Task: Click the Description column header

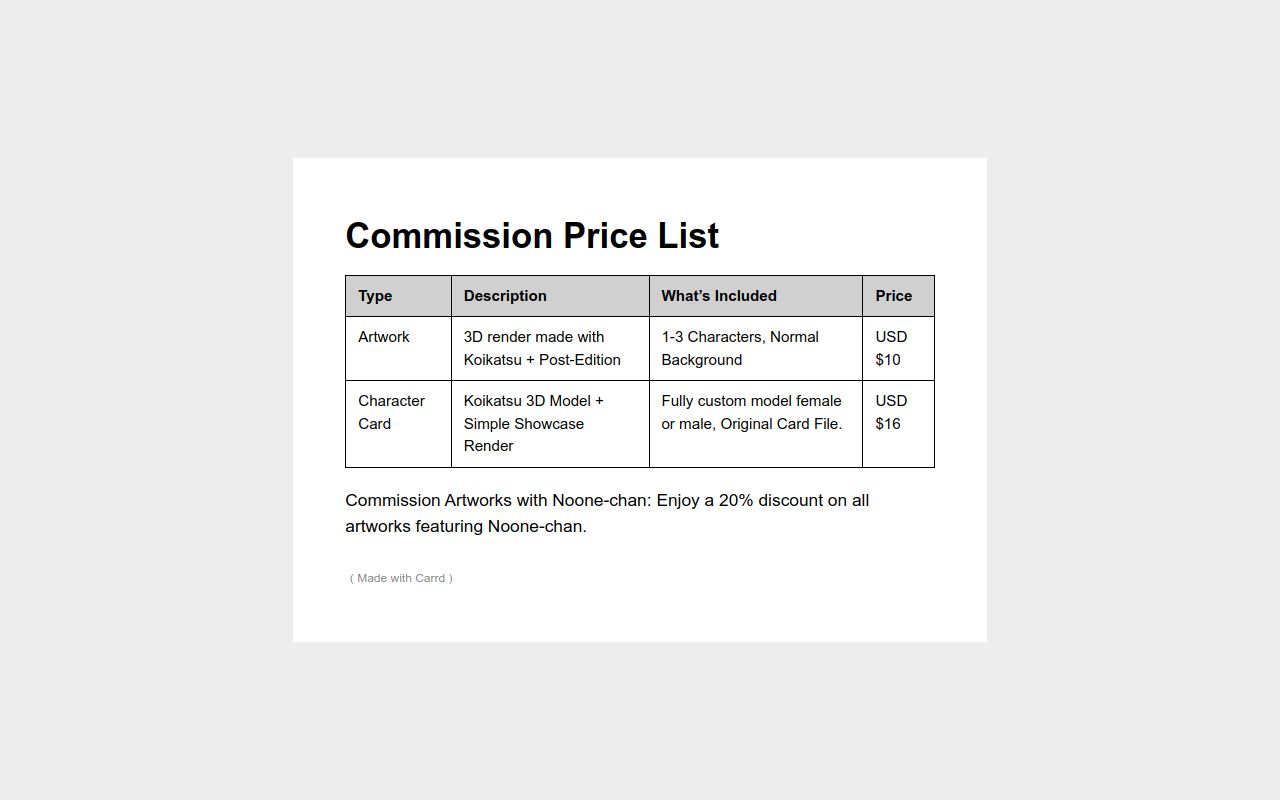Action: coord(505,296)
